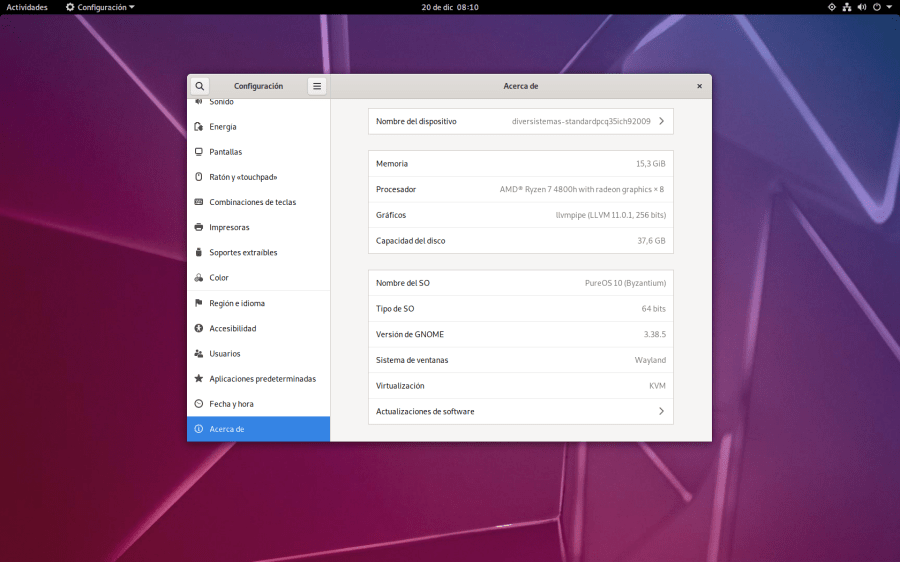Open the Configuración app menu dropdown in top bar
The image size is (900, 562).
coord(100,7)
